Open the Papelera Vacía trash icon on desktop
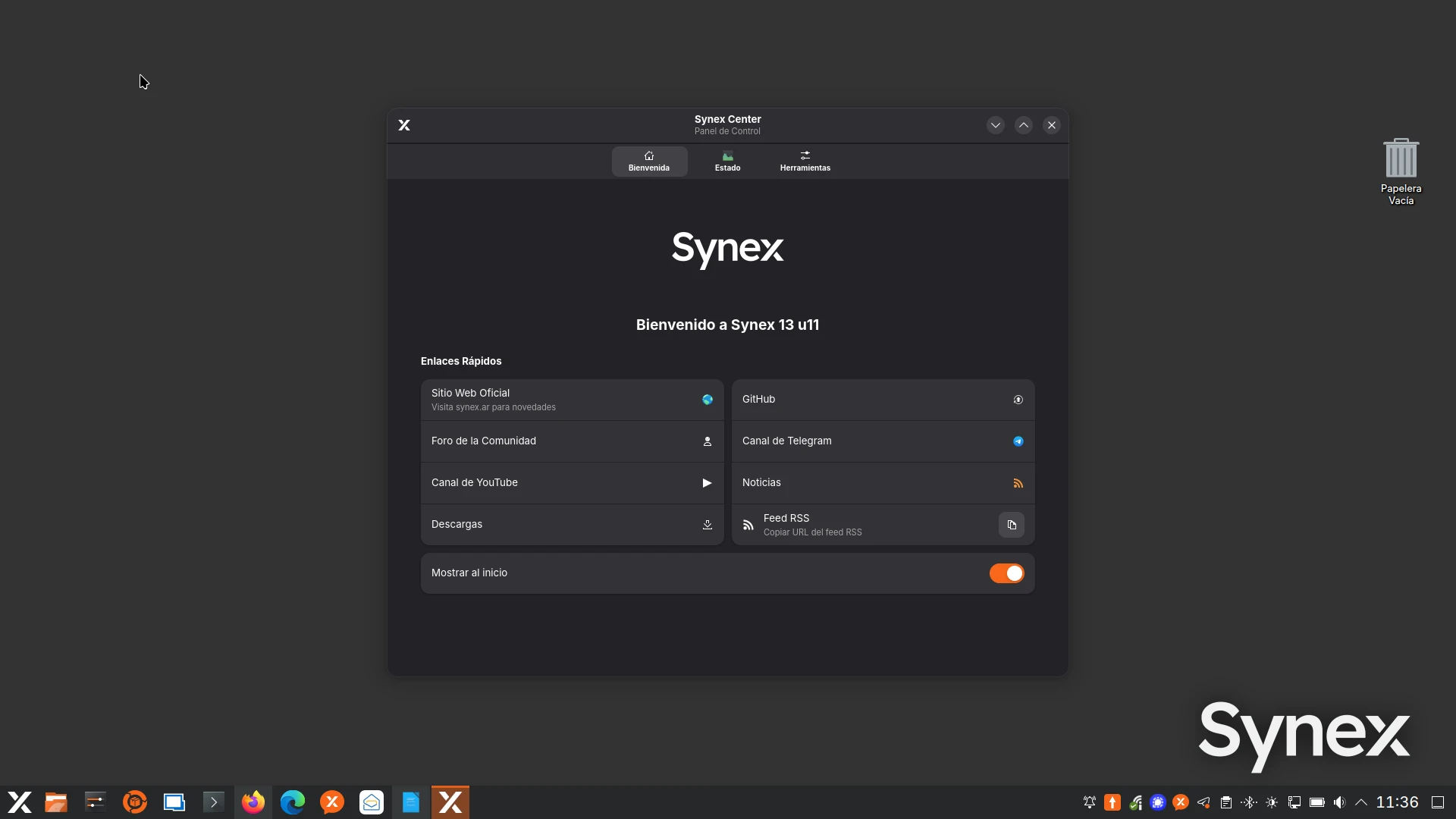This screenshot has width=1456, height=819. pyautogui.click(x=1401, y=171)
